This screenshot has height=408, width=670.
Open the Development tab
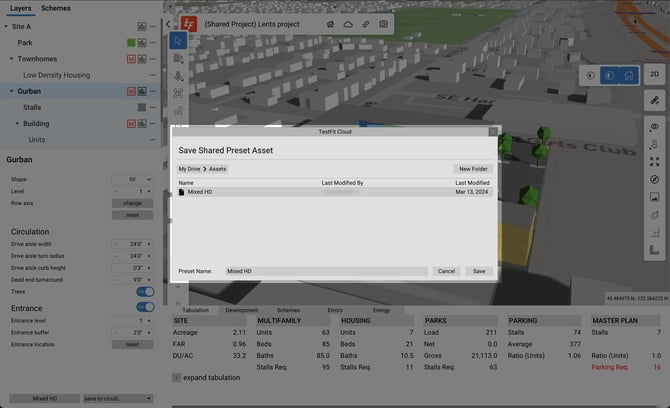tap(242, 310)
